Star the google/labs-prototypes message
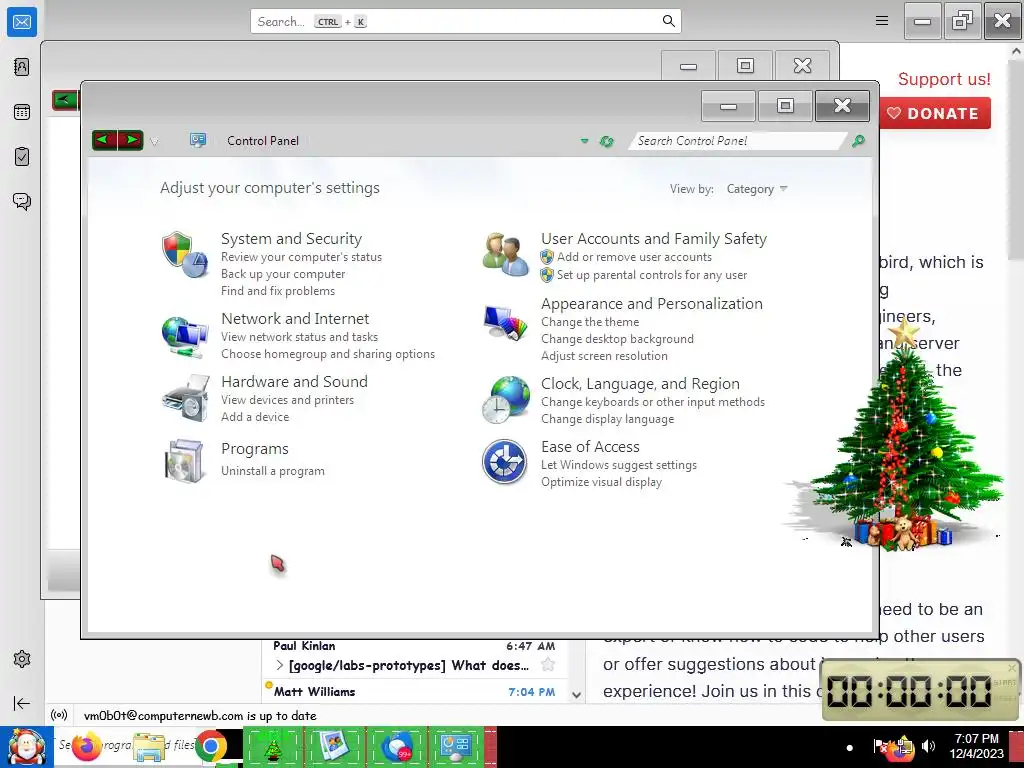This screenshot has width=1024, height=768. point(548,665)
